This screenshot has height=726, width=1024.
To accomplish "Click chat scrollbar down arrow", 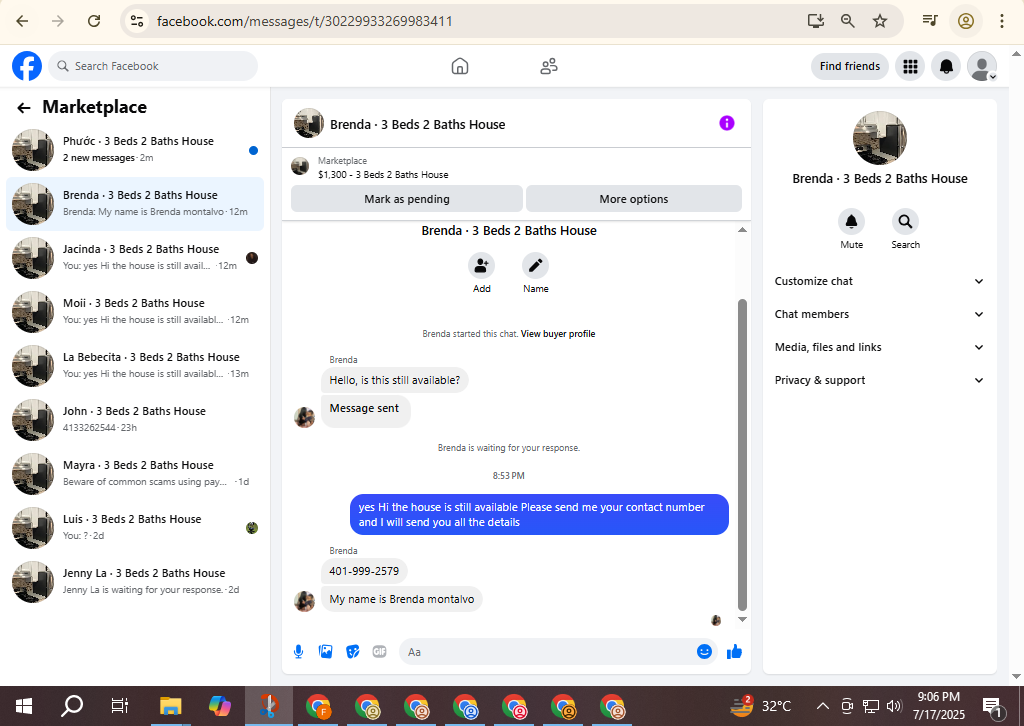I will [x=742, y=620].
